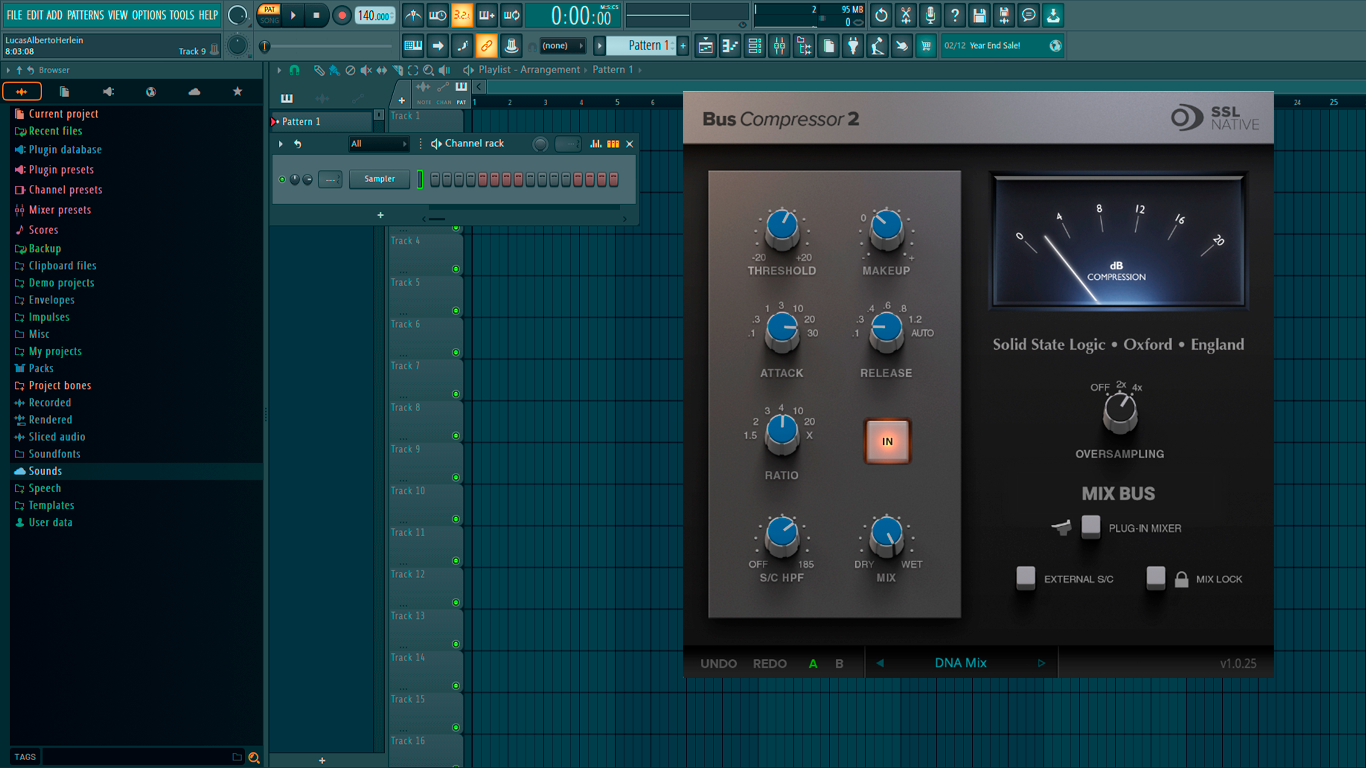Open the chat bubble support icon

(x=1028, y=15)
